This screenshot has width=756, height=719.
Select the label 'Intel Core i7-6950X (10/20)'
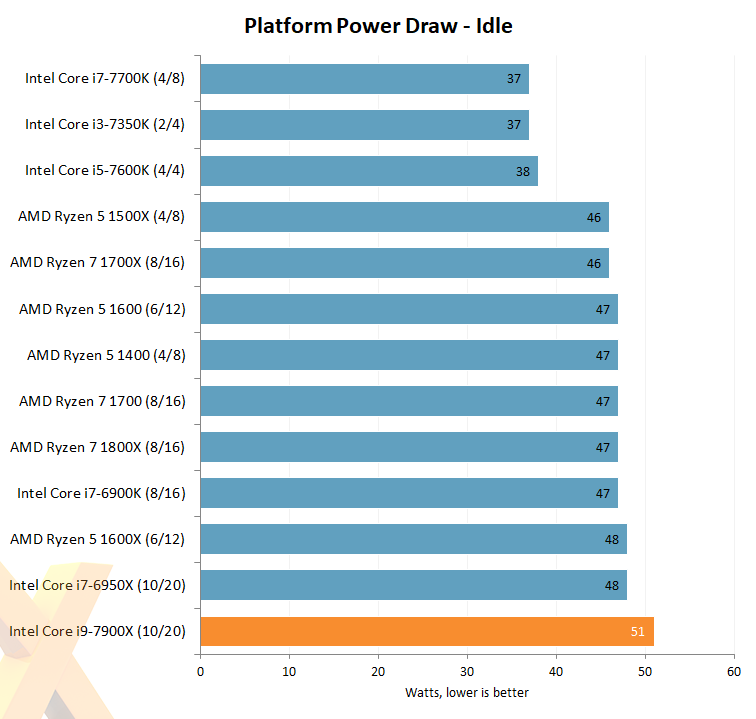[x=97, y=585]
